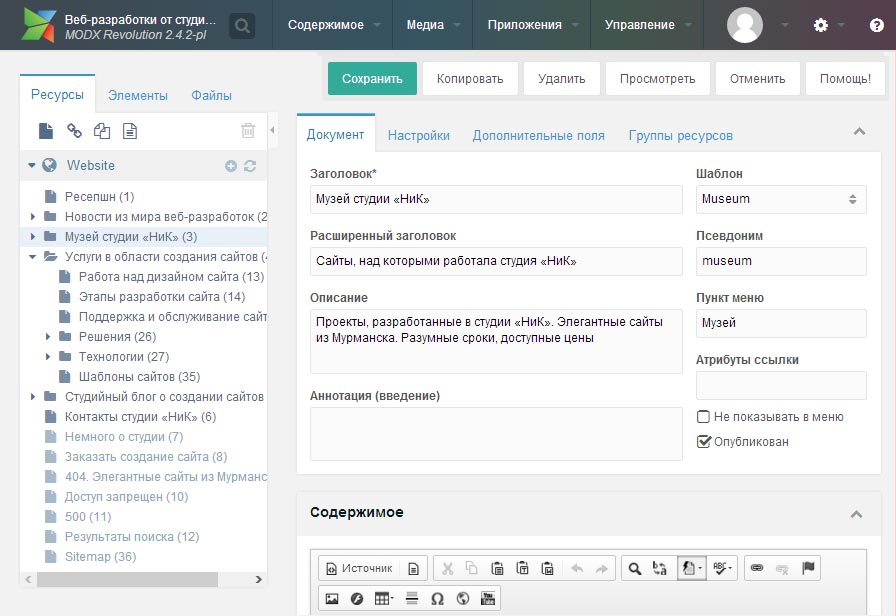Click the Помощь! button
Screen dimensions: 896x616
coord(845,79)
